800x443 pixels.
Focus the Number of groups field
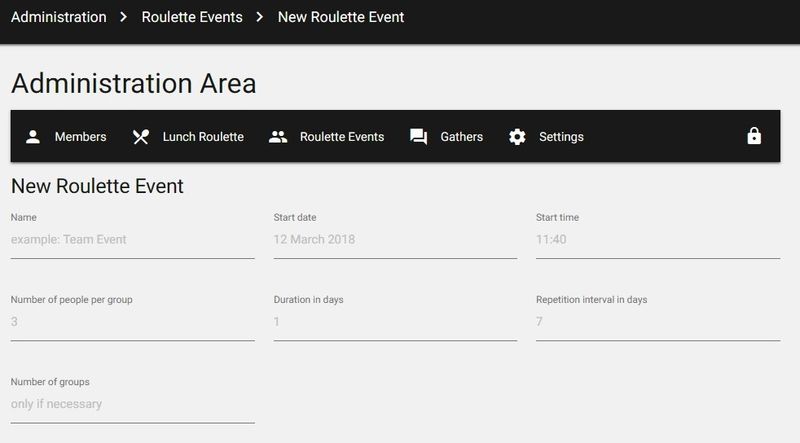click(132, 405)
